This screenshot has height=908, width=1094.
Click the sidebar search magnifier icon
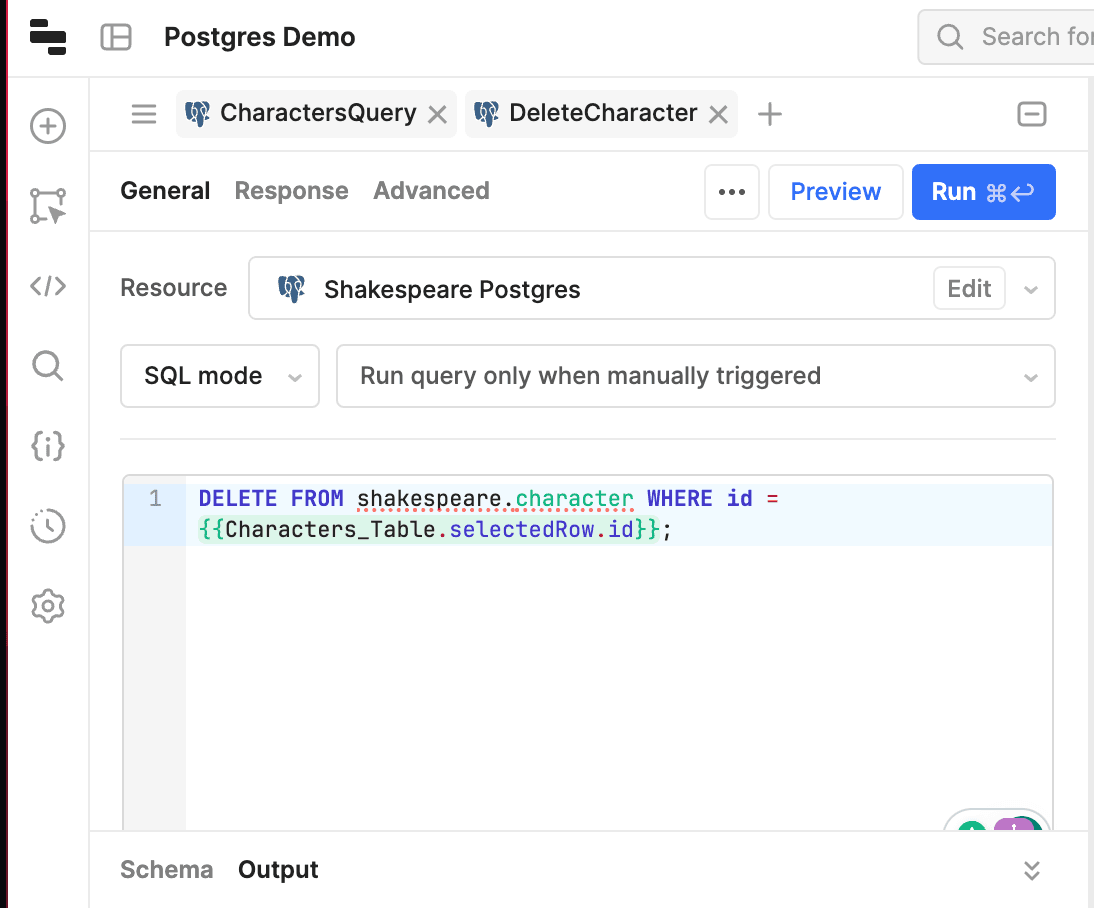[x=48, y=366]
